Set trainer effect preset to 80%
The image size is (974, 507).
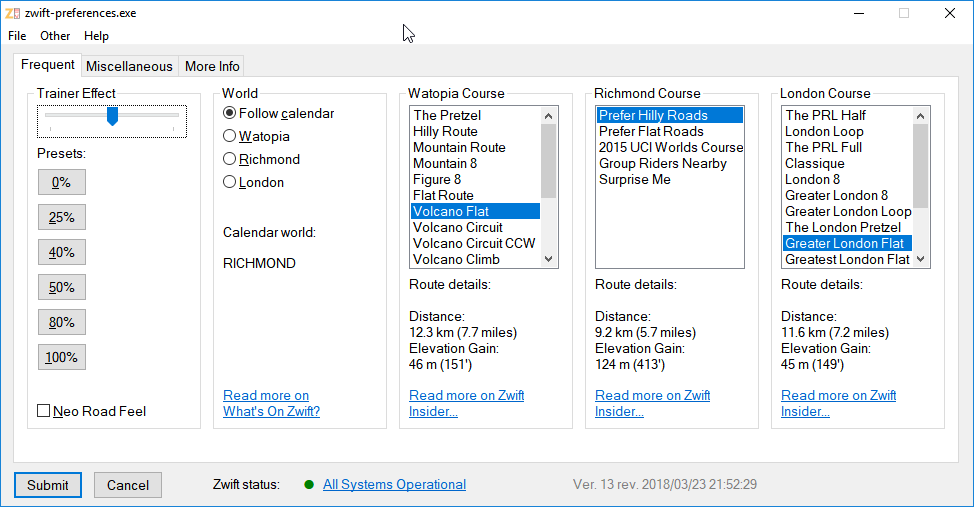point(61,322)
